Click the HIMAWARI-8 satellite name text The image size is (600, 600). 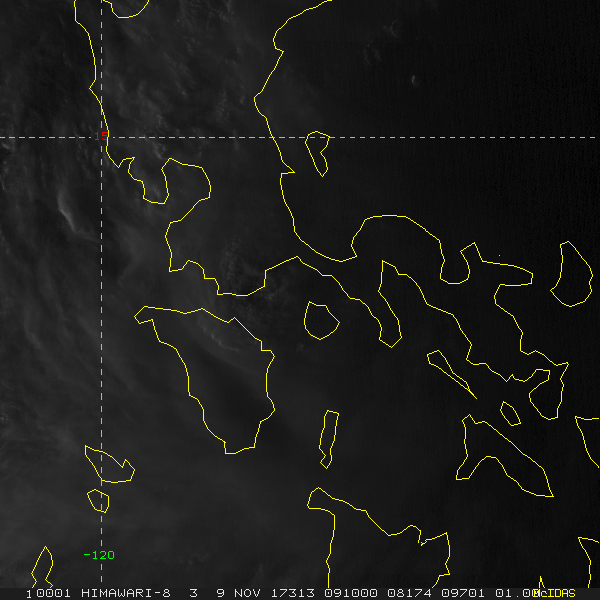point(126,593)
